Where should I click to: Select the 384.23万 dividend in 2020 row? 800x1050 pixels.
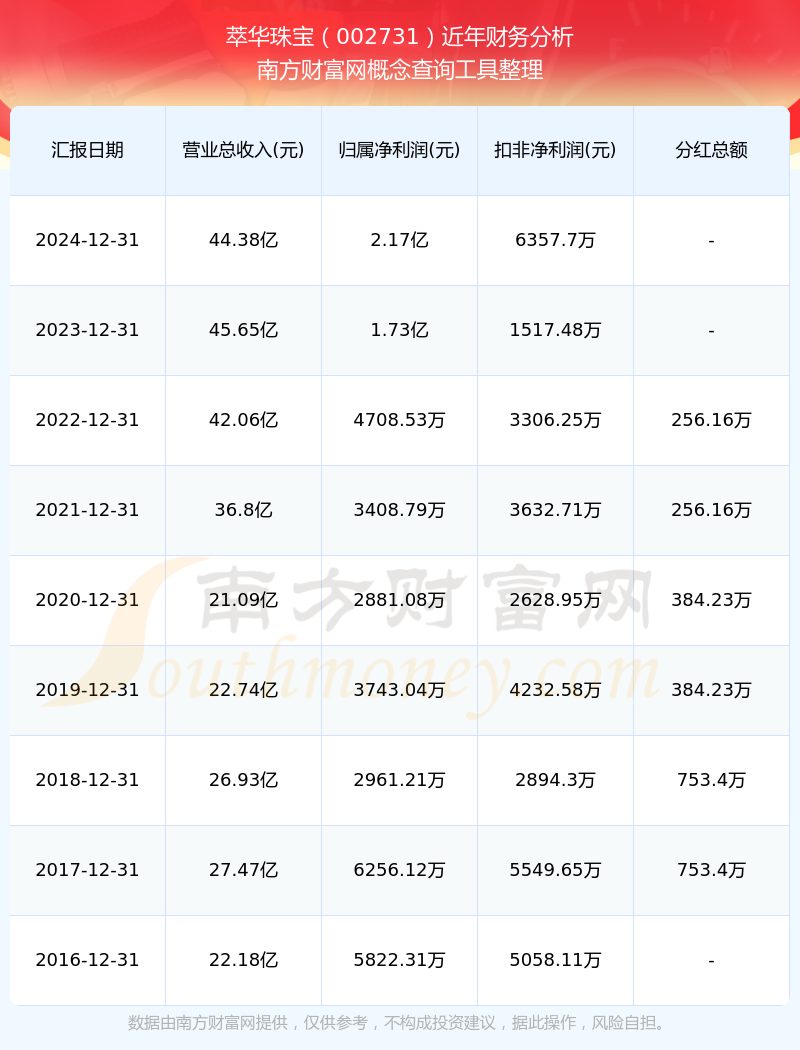712,600
